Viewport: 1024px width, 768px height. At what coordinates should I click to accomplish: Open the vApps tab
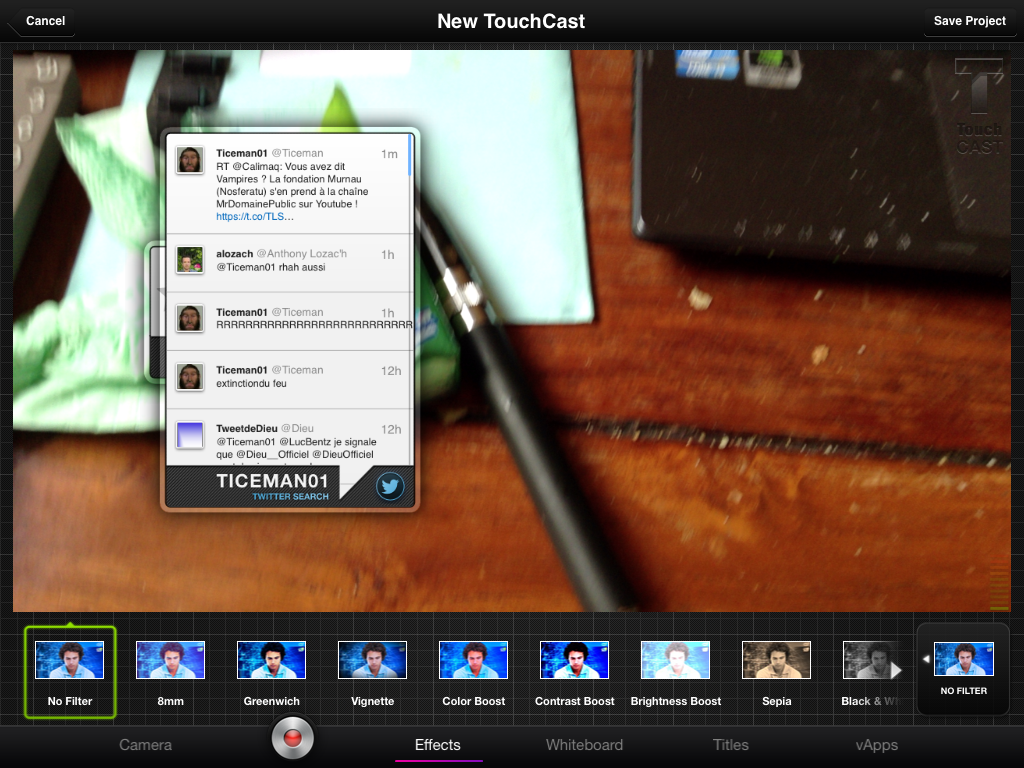(877, 744)
